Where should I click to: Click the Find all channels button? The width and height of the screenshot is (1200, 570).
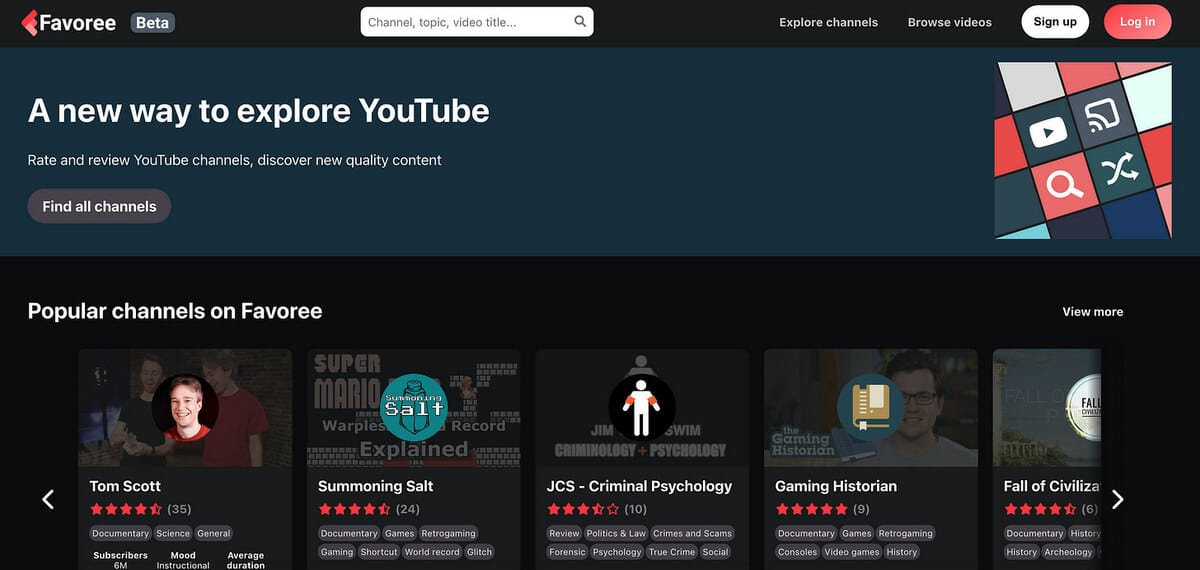99,206
